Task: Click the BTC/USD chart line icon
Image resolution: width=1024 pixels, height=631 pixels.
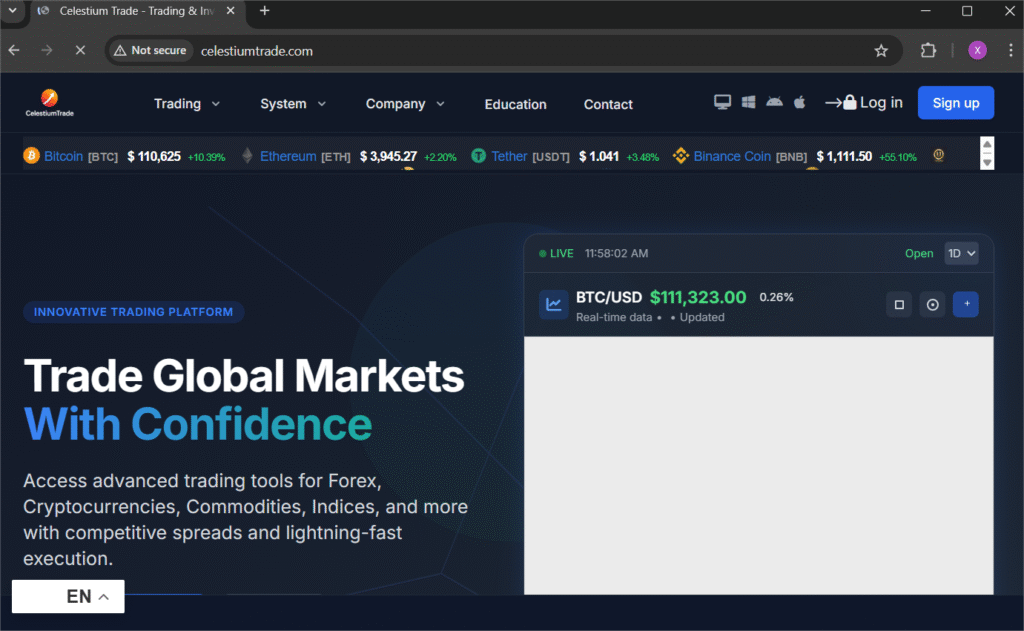Action: (553, 304)
